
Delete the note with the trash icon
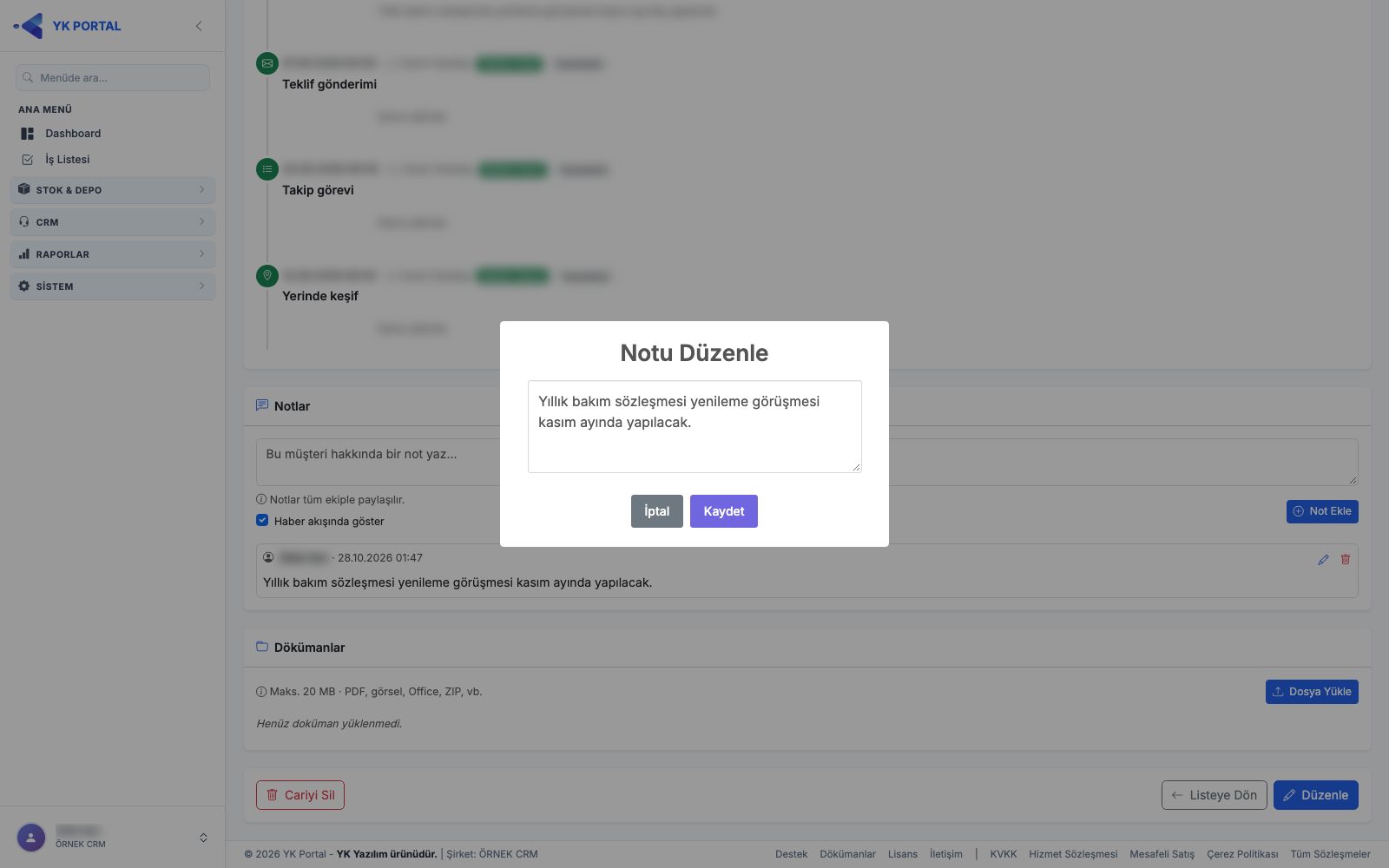[1346, 560]
